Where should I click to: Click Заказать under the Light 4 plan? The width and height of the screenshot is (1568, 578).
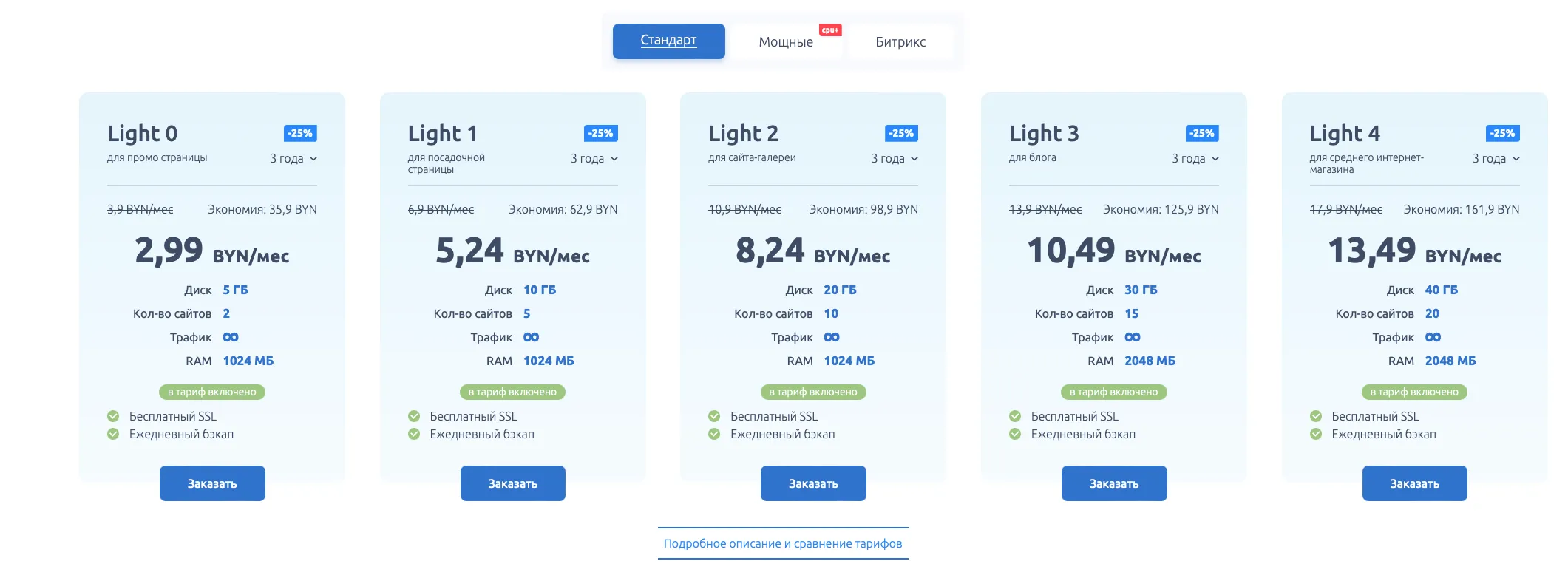[1414, 483]
